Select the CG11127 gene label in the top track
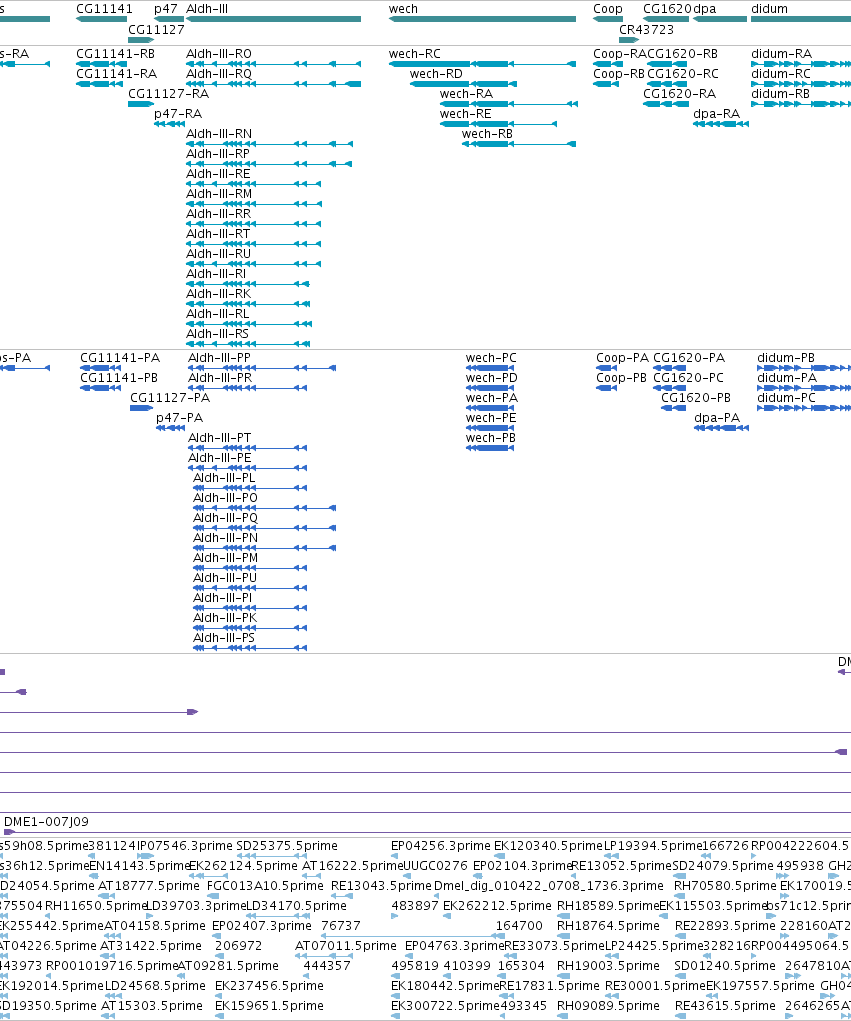Viewport: 851px width, 1021px height. point(156,29)
